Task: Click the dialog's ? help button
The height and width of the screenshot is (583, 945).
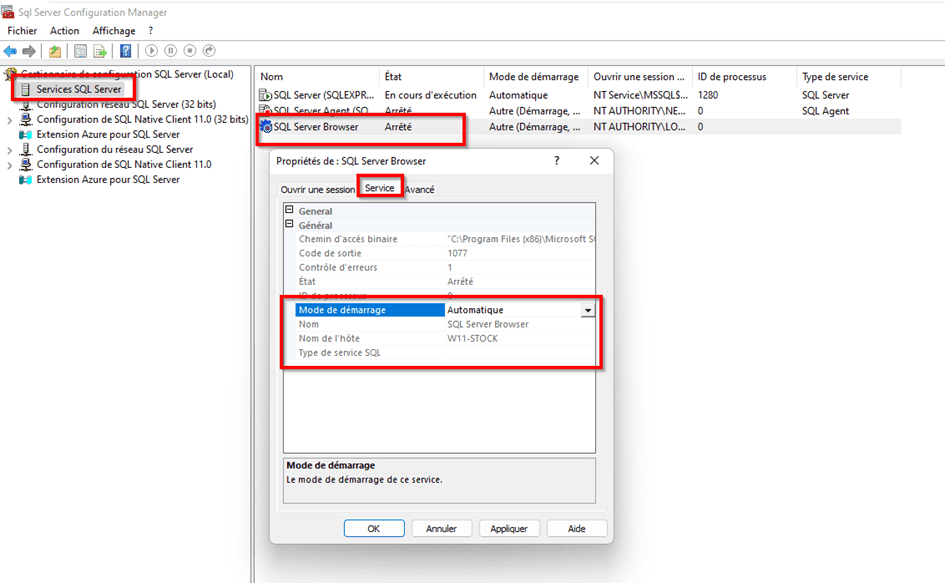Action: pyautogui.click(x=557, y=160)
